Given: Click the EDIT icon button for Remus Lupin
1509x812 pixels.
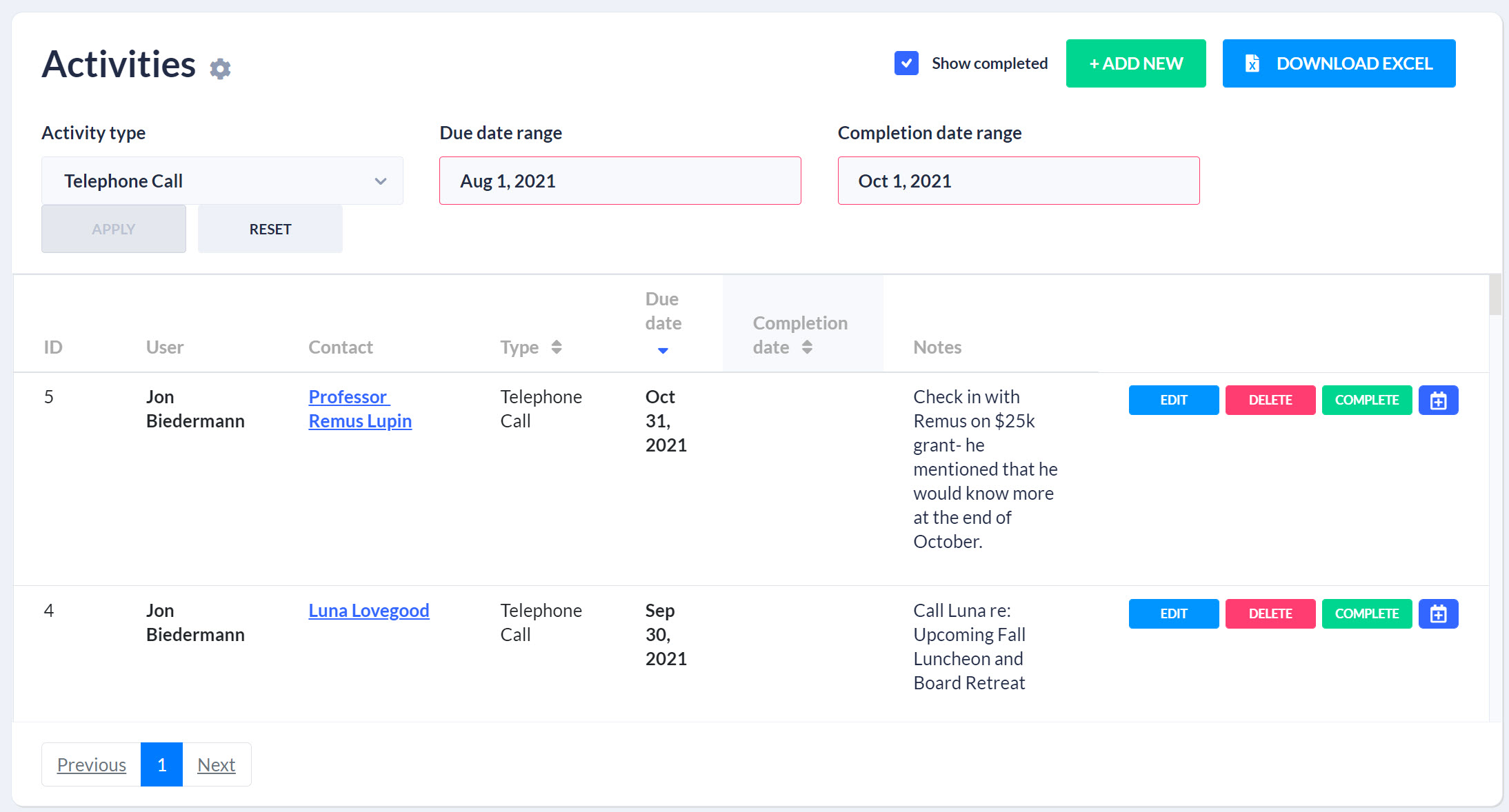Looking at the screenshot, I should point(1173,399).
